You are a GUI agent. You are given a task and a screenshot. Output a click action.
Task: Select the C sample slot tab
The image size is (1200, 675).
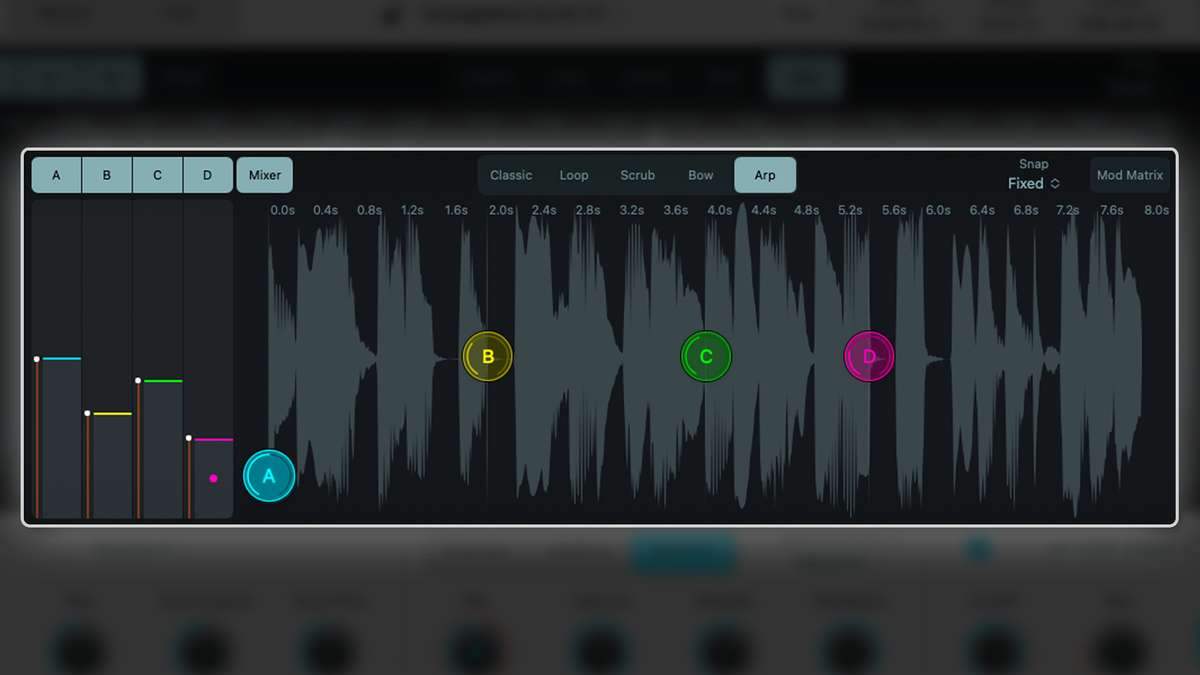pyautogui.click(x=157, y=174)
